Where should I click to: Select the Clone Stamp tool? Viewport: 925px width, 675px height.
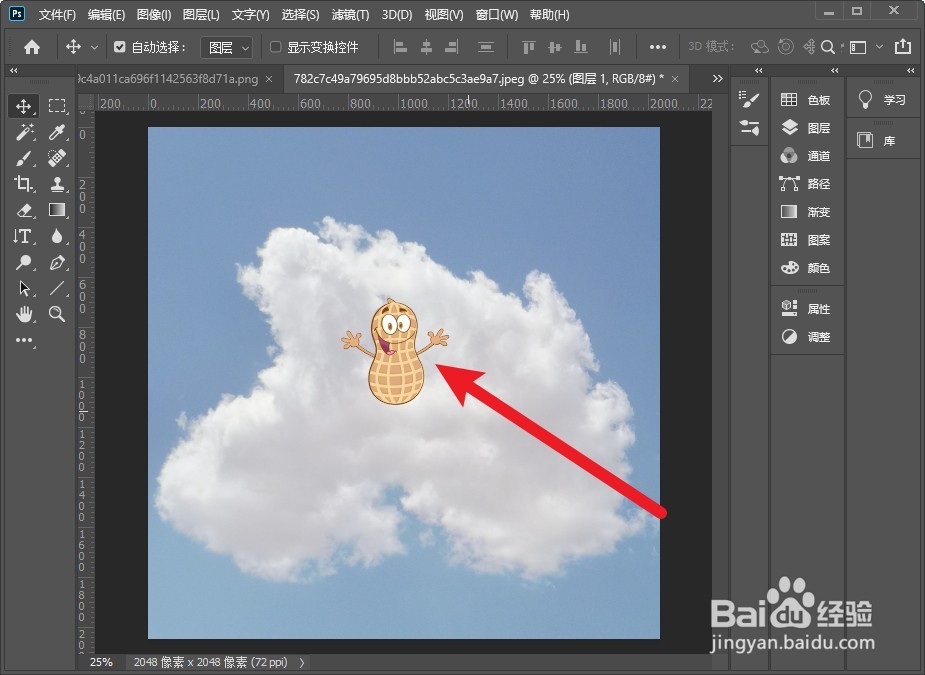coord(57,184)
